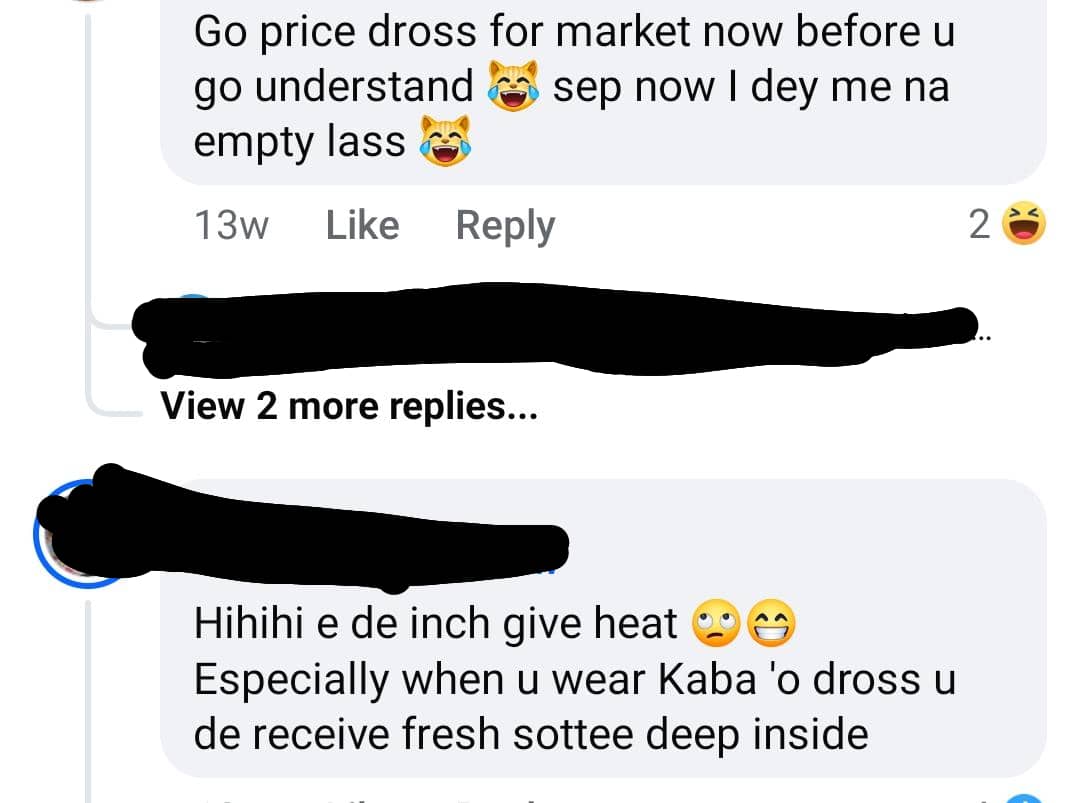The width and height of the screenshot is (1080, 803).
Task: Open the 13w timestamp link
Action: [231, 225]
